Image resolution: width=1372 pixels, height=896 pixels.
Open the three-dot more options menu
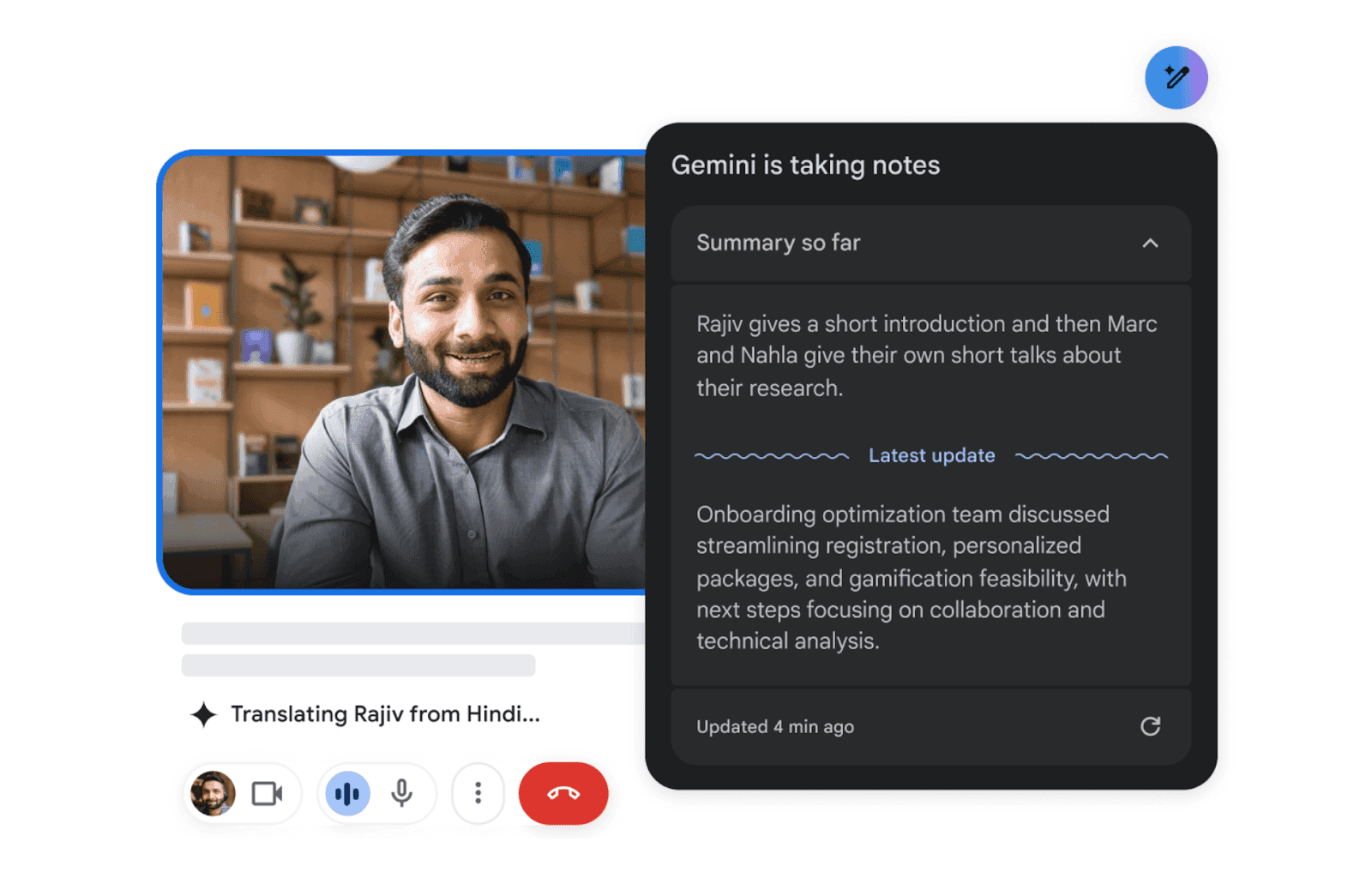(x=478, y=793)
